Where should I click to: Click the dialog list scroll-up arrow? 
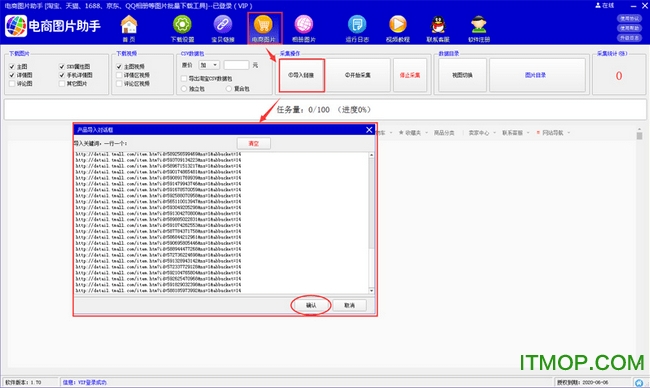click(x=371, y=155)
